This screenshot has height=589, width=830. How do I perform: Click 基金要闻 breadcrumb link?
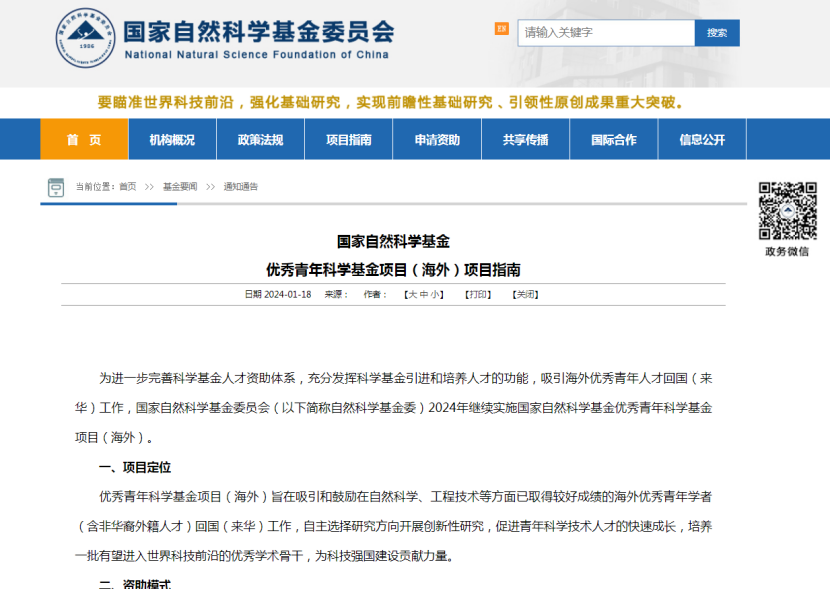pos(180,187)
